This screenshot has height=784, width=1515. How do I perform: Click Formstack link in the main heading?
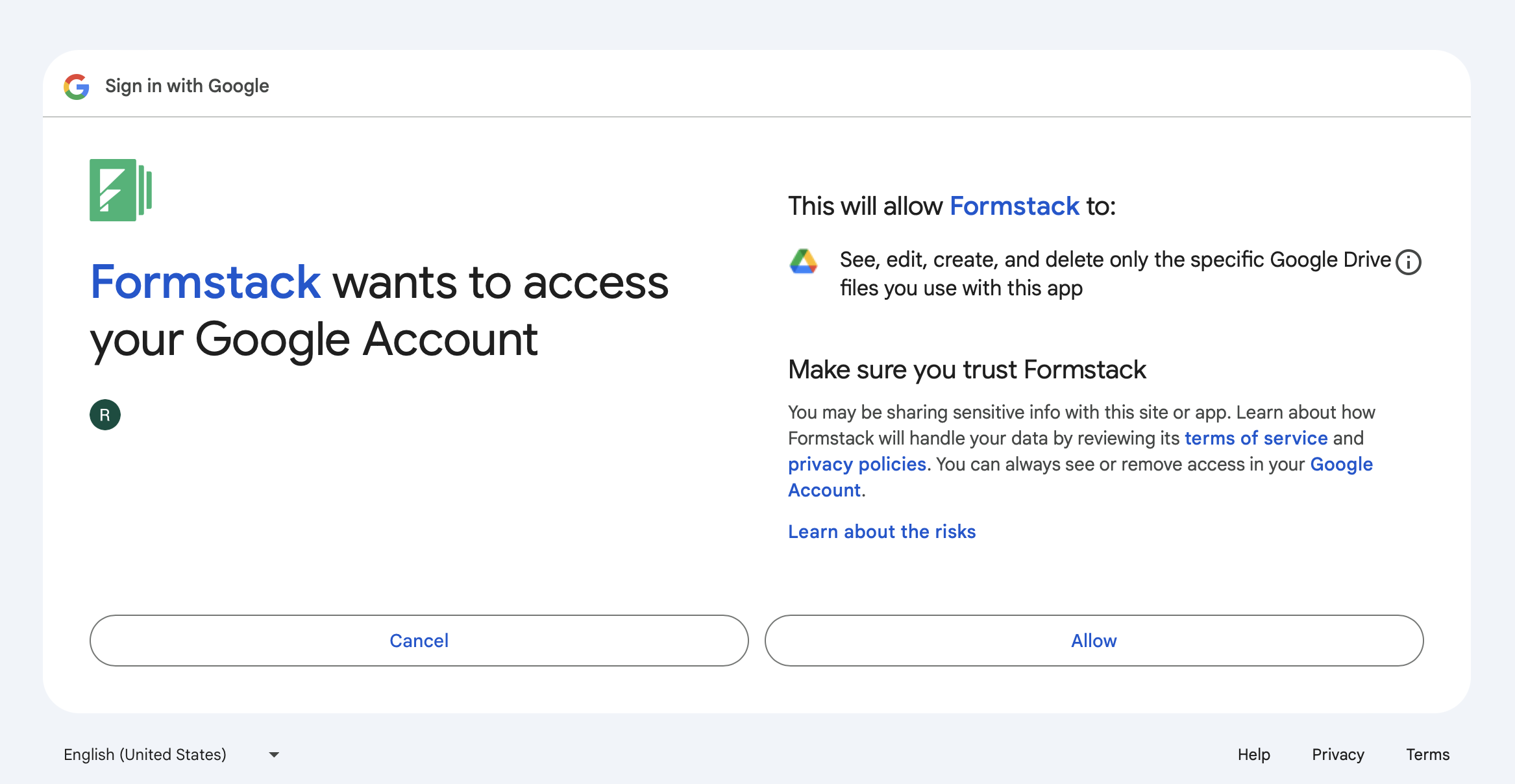[205, 282]
